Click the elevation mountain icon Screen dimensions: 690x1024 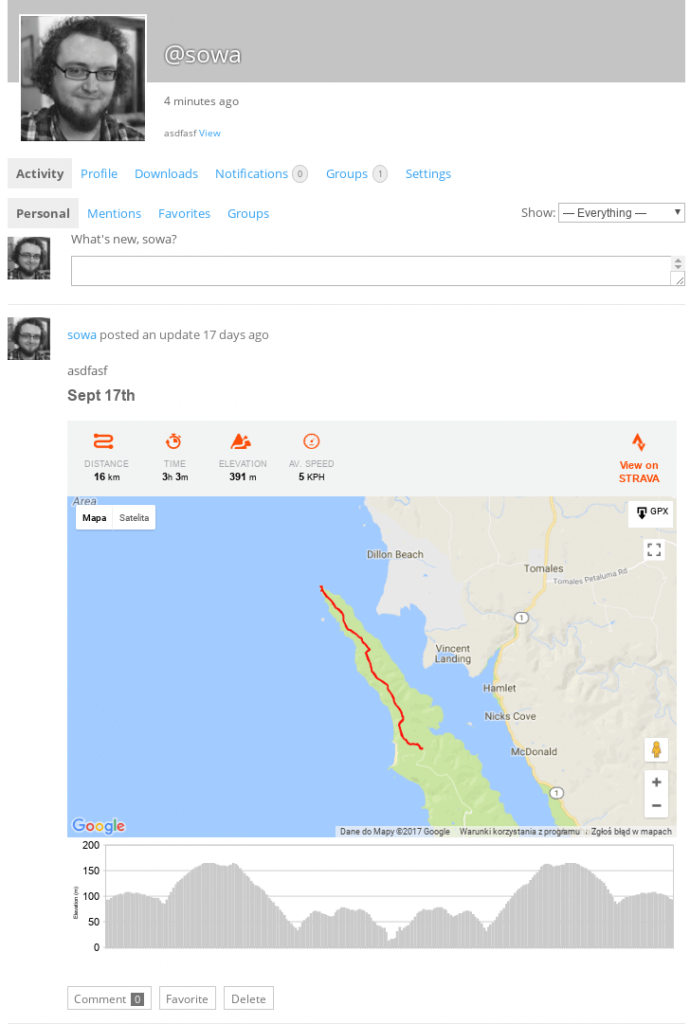(x=241, y=441)
